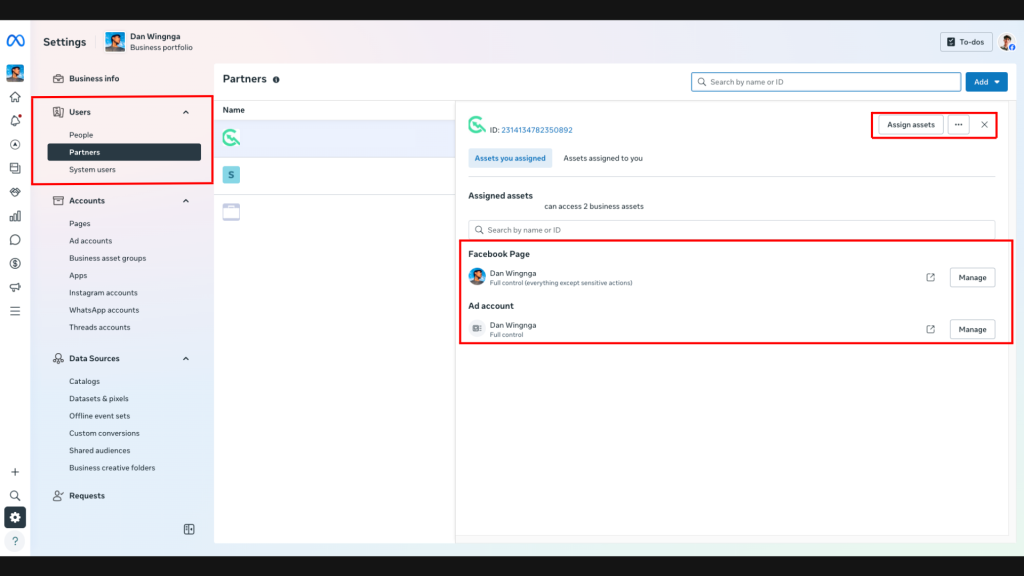Open Custom conversions
The height and width of the screenshot is (576, 1024).
pos(104,433)
